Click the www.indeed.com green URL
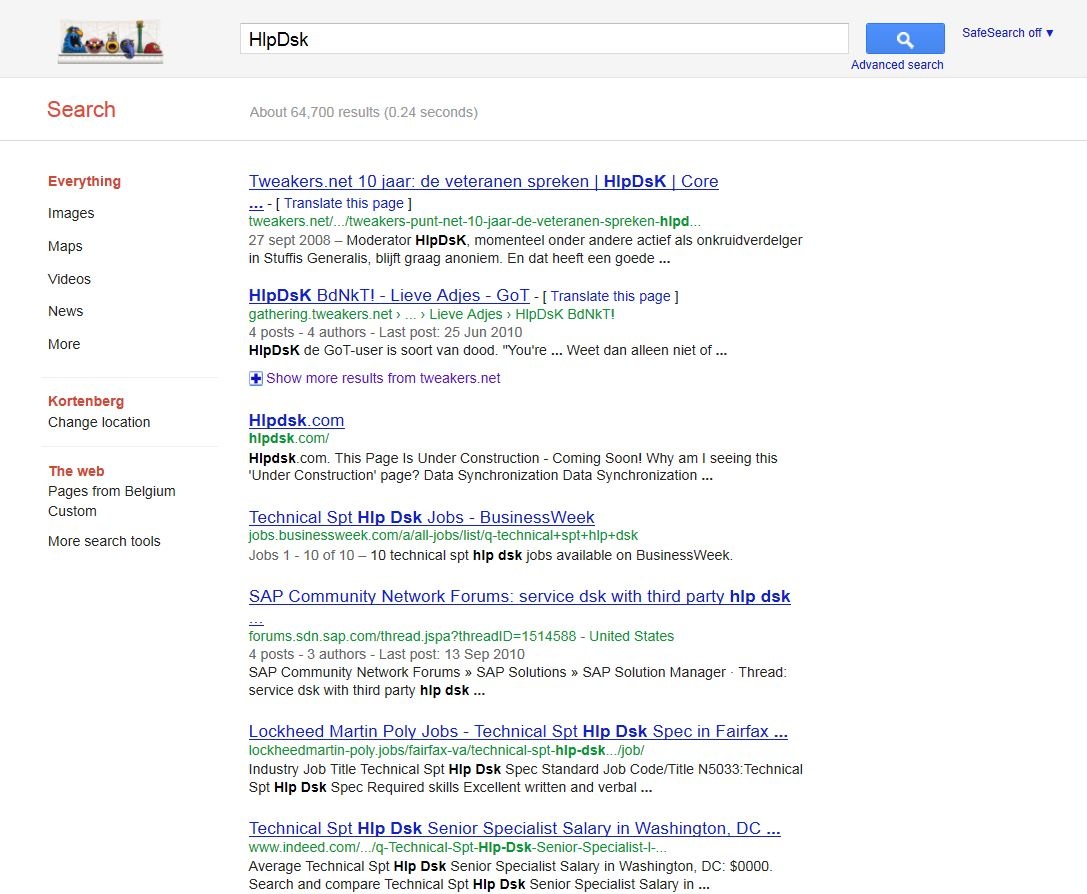This screenshot has width=1087, height=894. (458, 847)
